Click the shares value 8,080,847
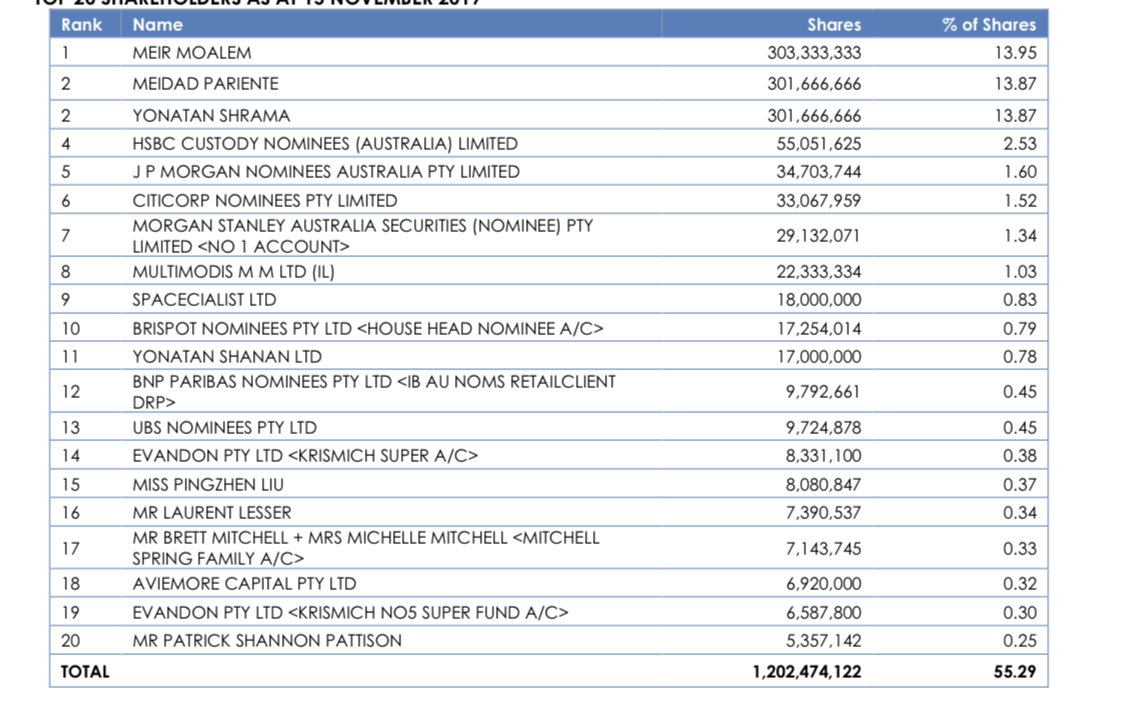The width and height of the screenshot is (1125, 711). coord(823,484)
